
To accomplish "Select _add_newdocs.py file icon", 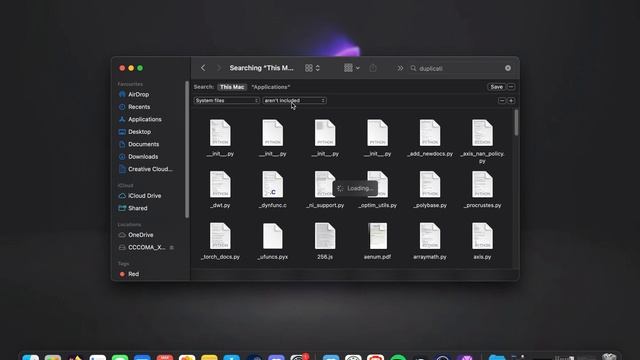I will click(430, 133).
